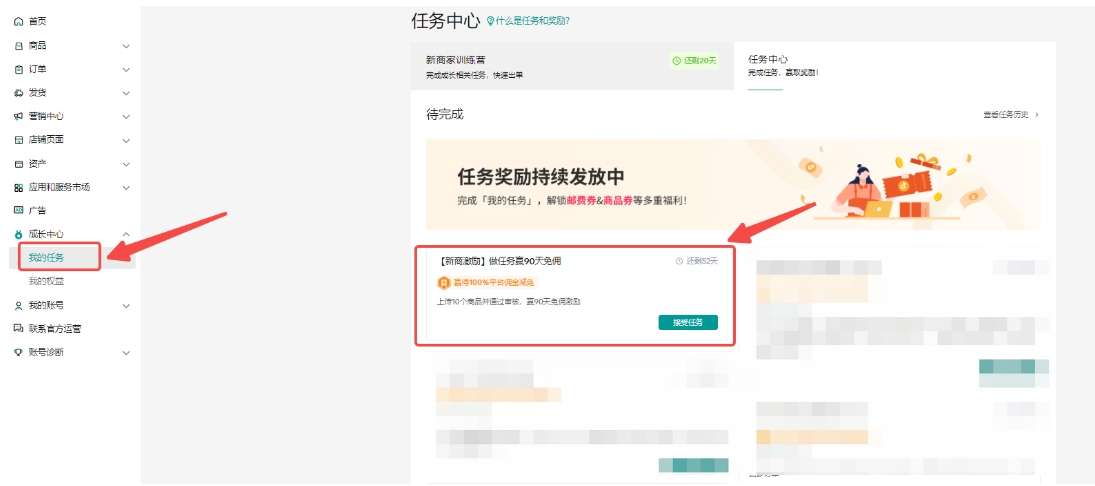This screenshot has width=1095, height=486.
Task: Expand the 账号诊断 chevron arrow
Action: click(126, 352)
